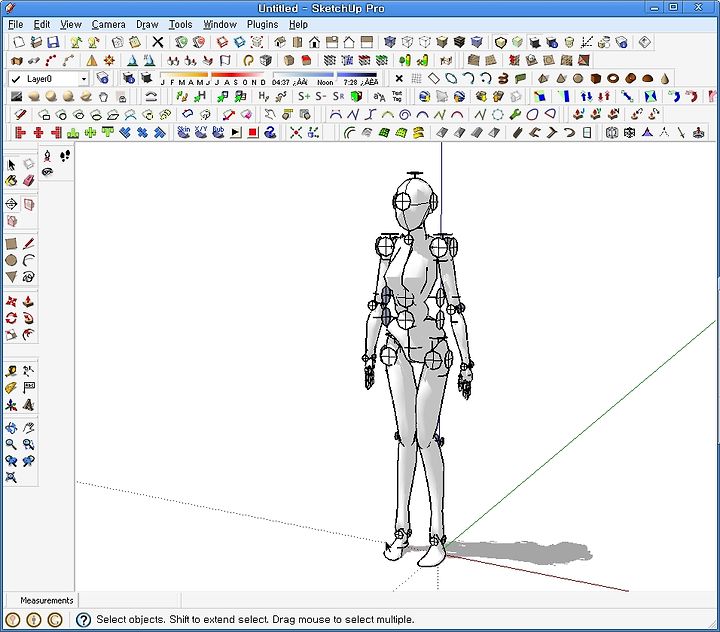The image size is (720, 632).
Task: Open the Help menu
Action: (298, 24)
